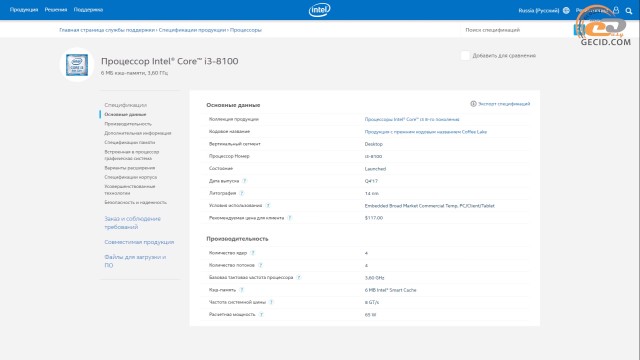Open help icon next to Условия использования
This screenshot has width=640, height=360.
(268, 205)
